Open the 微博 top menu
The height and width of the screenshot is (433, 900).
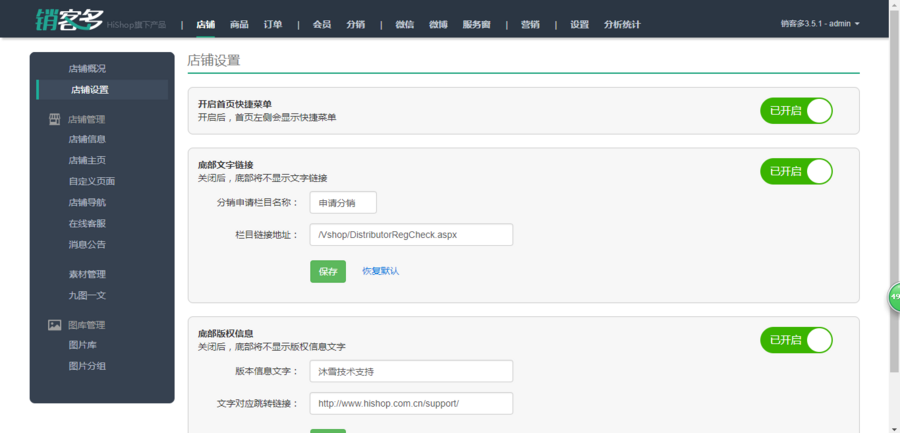438,25
